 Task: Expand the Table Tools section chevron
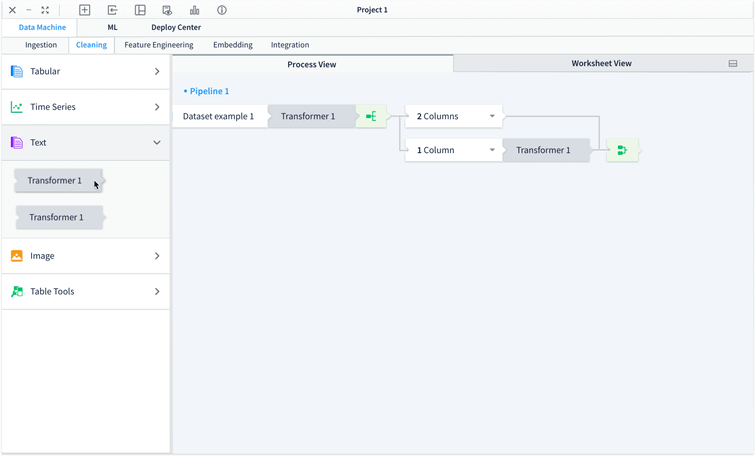click(x=157, y=291)
